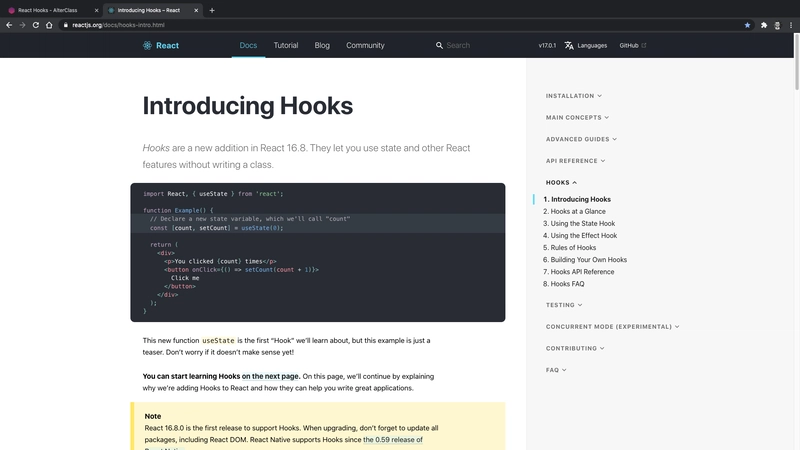Expand the API Reference sidebar section

[x=575, y=161]
